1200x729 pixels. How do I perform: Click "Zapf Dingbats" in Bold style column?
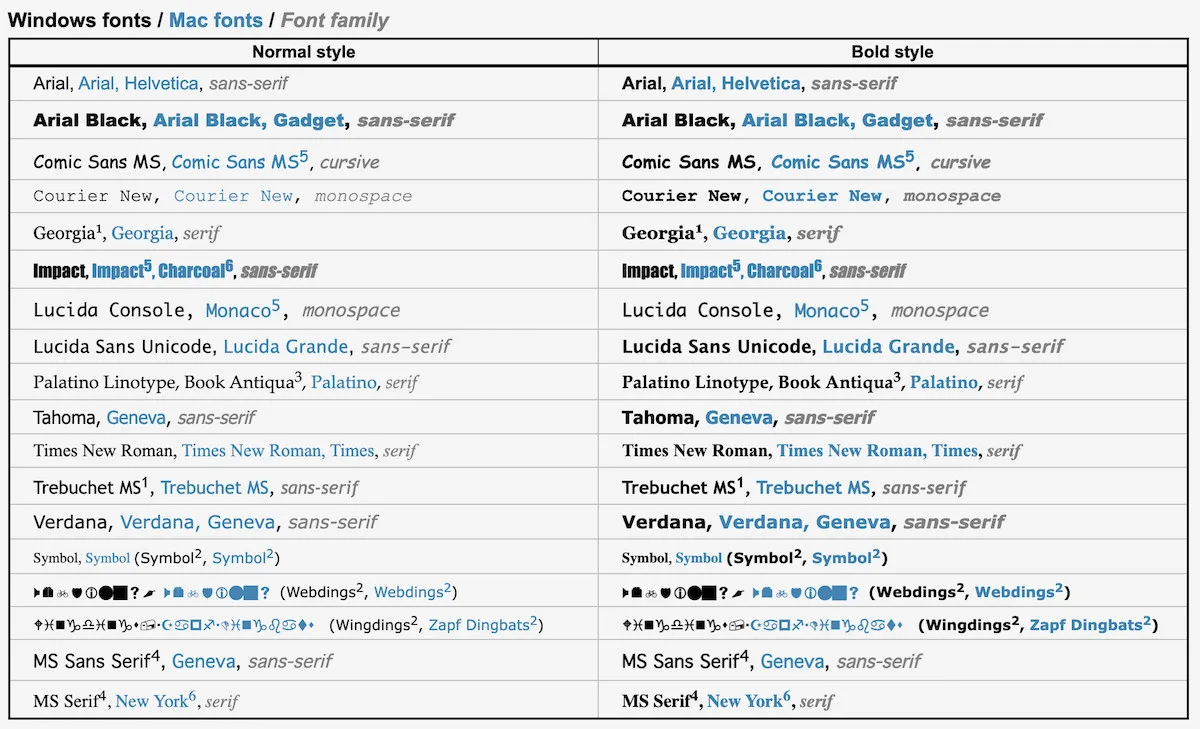point(1086,625)
